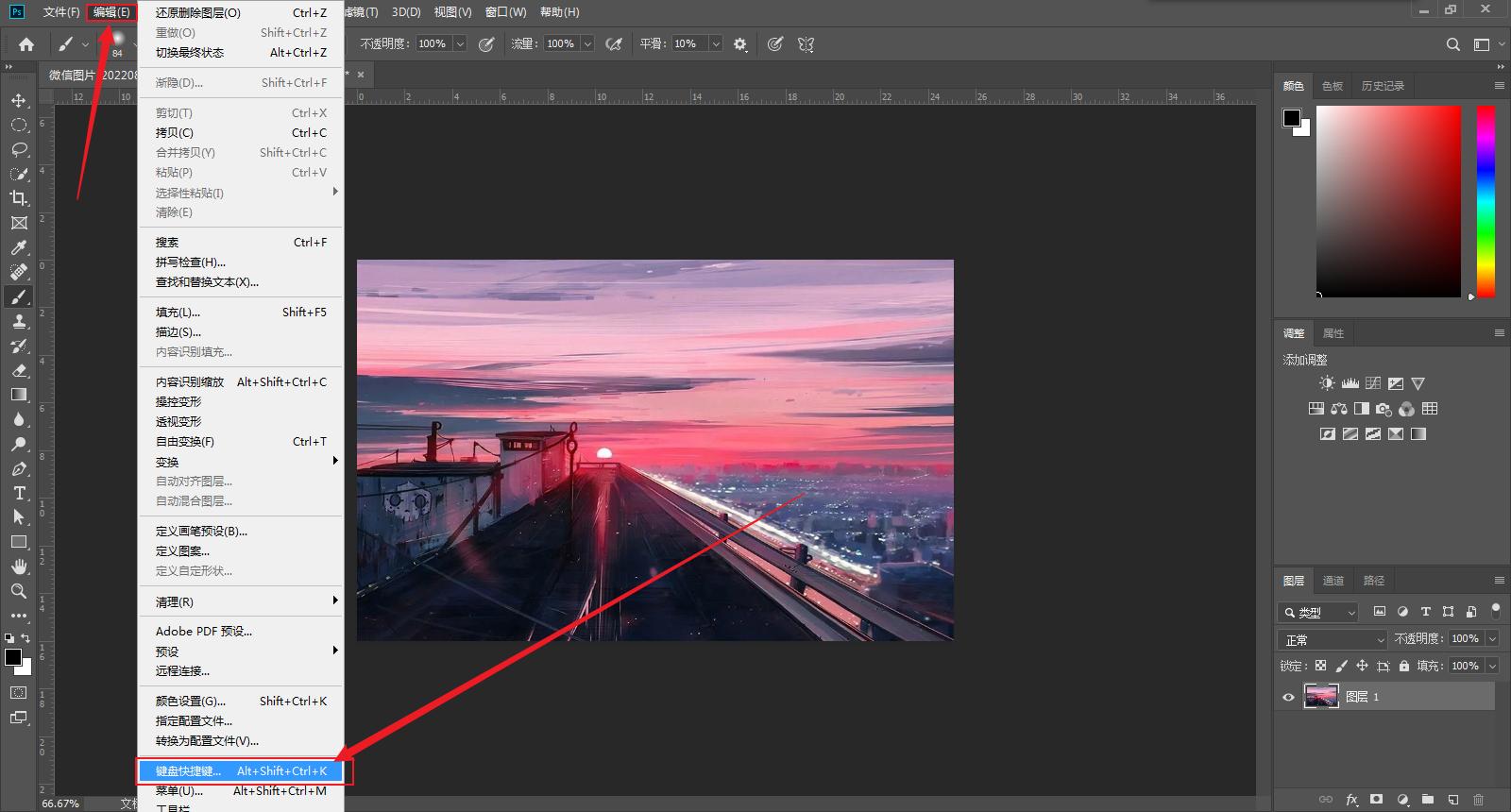The width and height of the screenshot is (1511, 812).
Task: Select the Crop tool
Action: click(x=18, y=198)
